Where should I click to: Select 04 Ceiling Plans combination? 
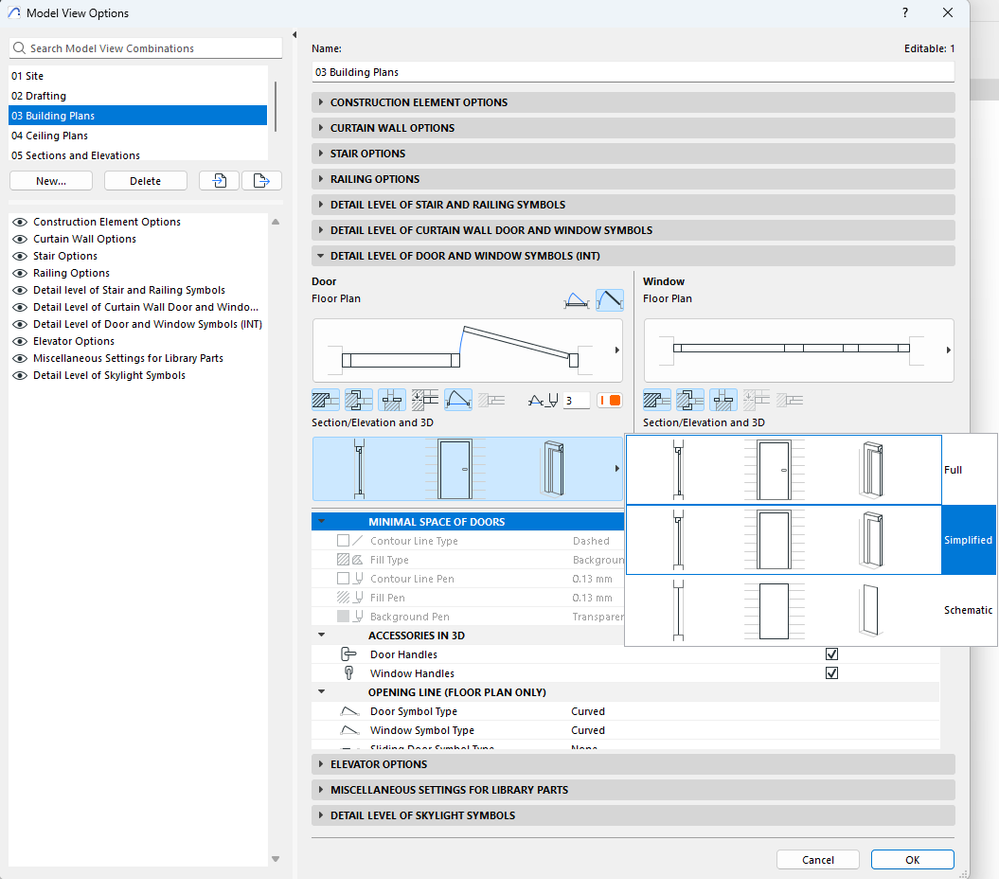[x=50, y=136]
